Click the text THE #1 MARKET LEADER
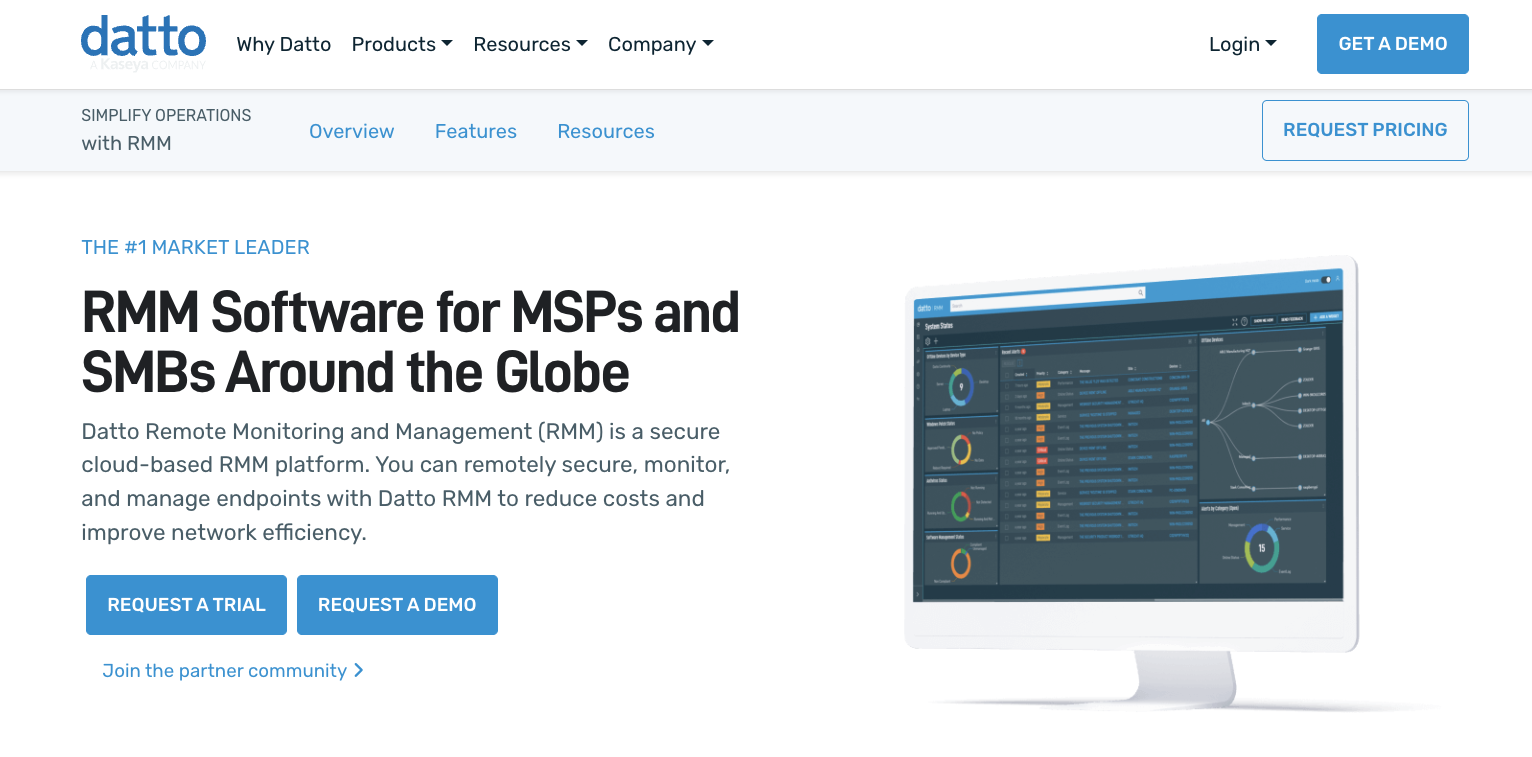The height and width of the screenshot is (757, 1532). pyautogui.click(x=195, y=247)
